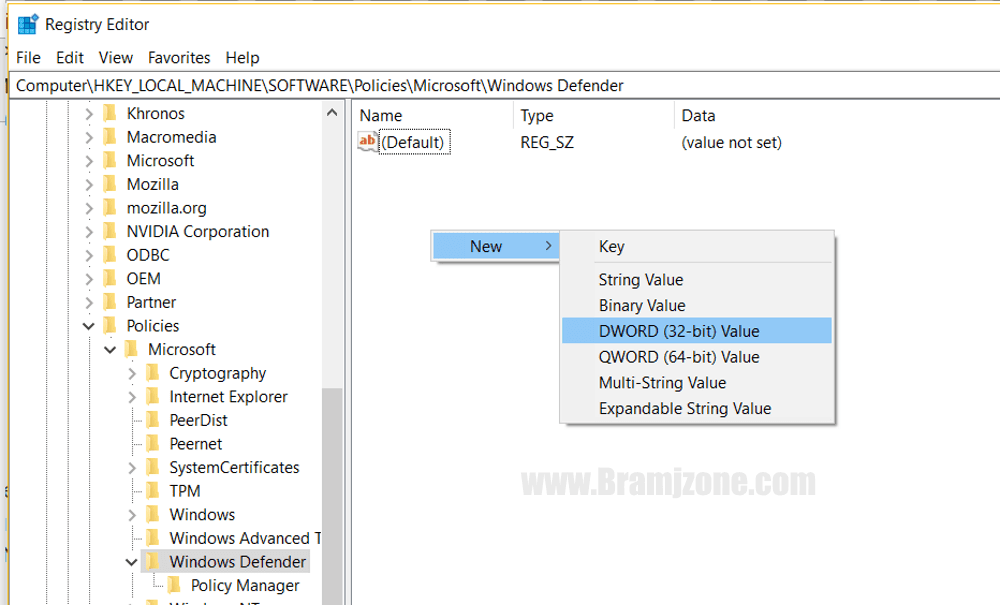Click the Windows Defender folder icon
Viewport: 1000px width, 605px height.
153,561
